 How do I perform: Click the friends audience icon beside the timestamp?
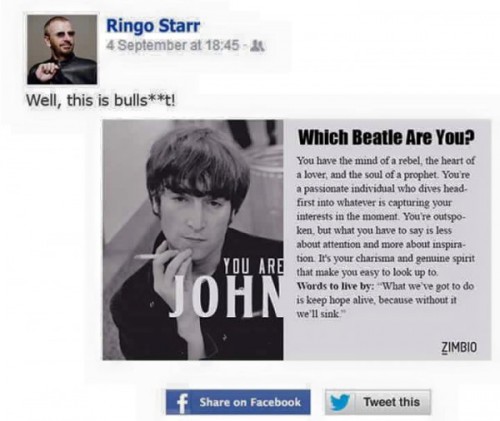[x=257, y=46]
